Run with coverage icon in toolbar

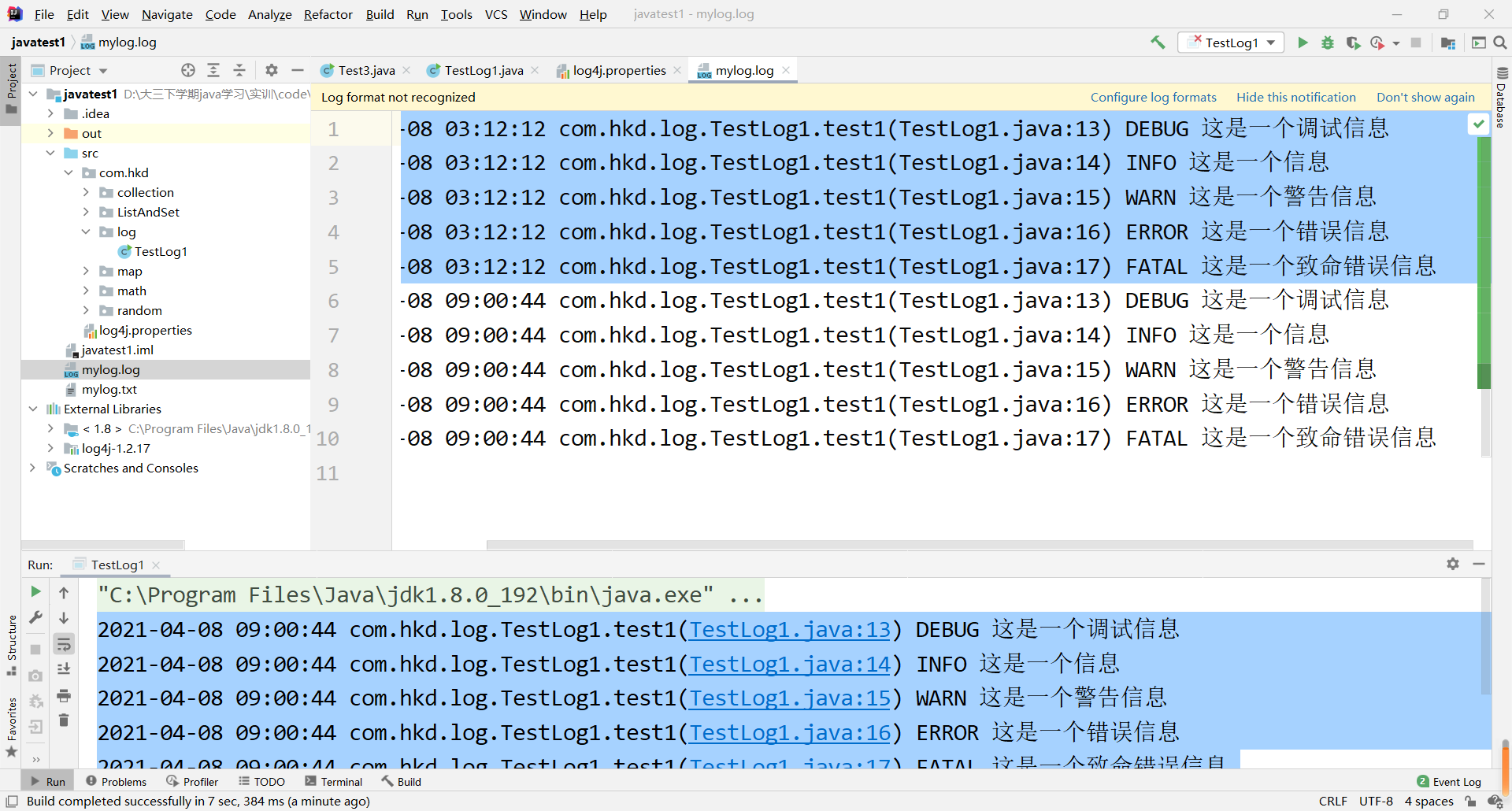click(x=1353, y=43)
